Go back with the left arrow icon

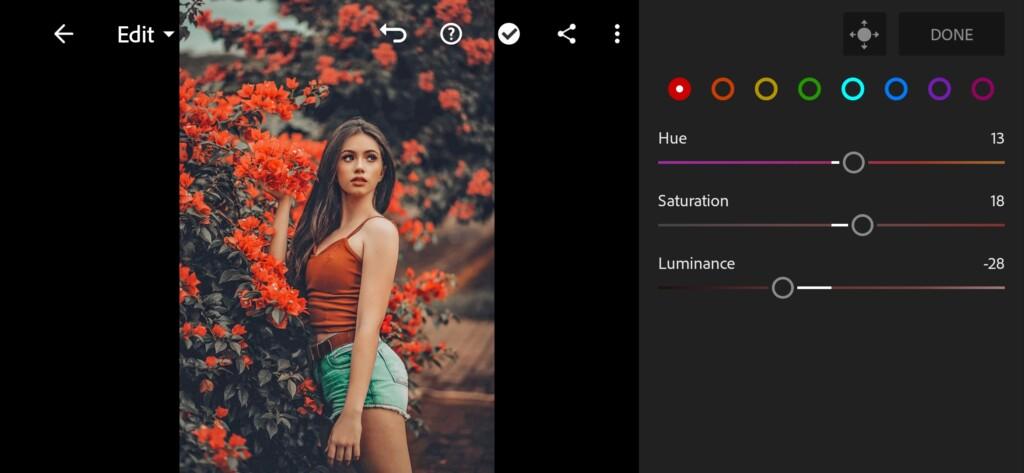point(63,34)
